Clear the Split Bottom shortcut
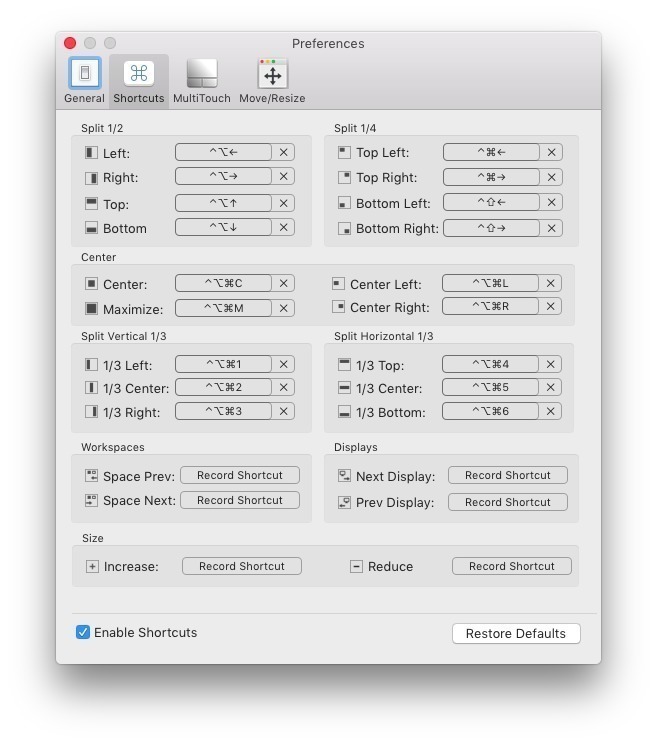Viewport: 657px width, 744px height. [x=284, y=227]
